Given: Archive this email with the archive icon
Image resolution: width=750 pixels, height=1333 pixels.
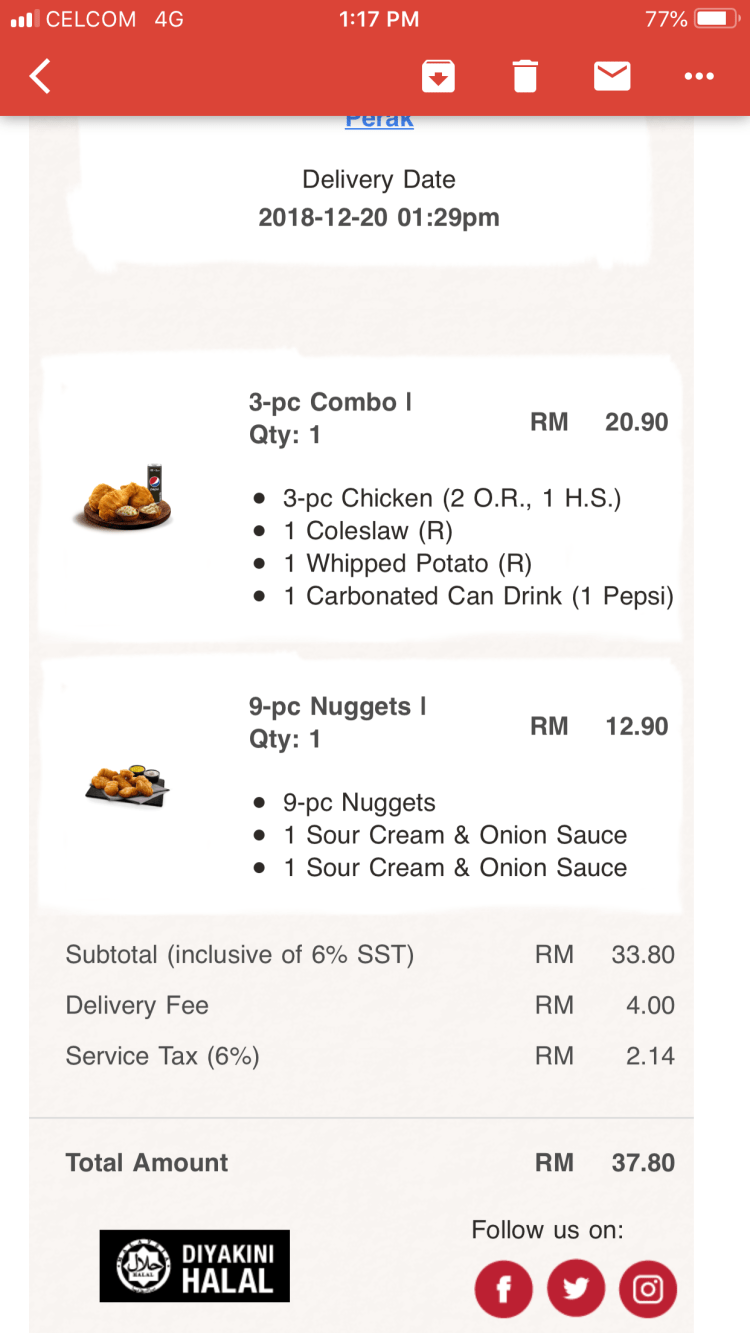Looking at the screenshot, I should (x=439, y=77).
